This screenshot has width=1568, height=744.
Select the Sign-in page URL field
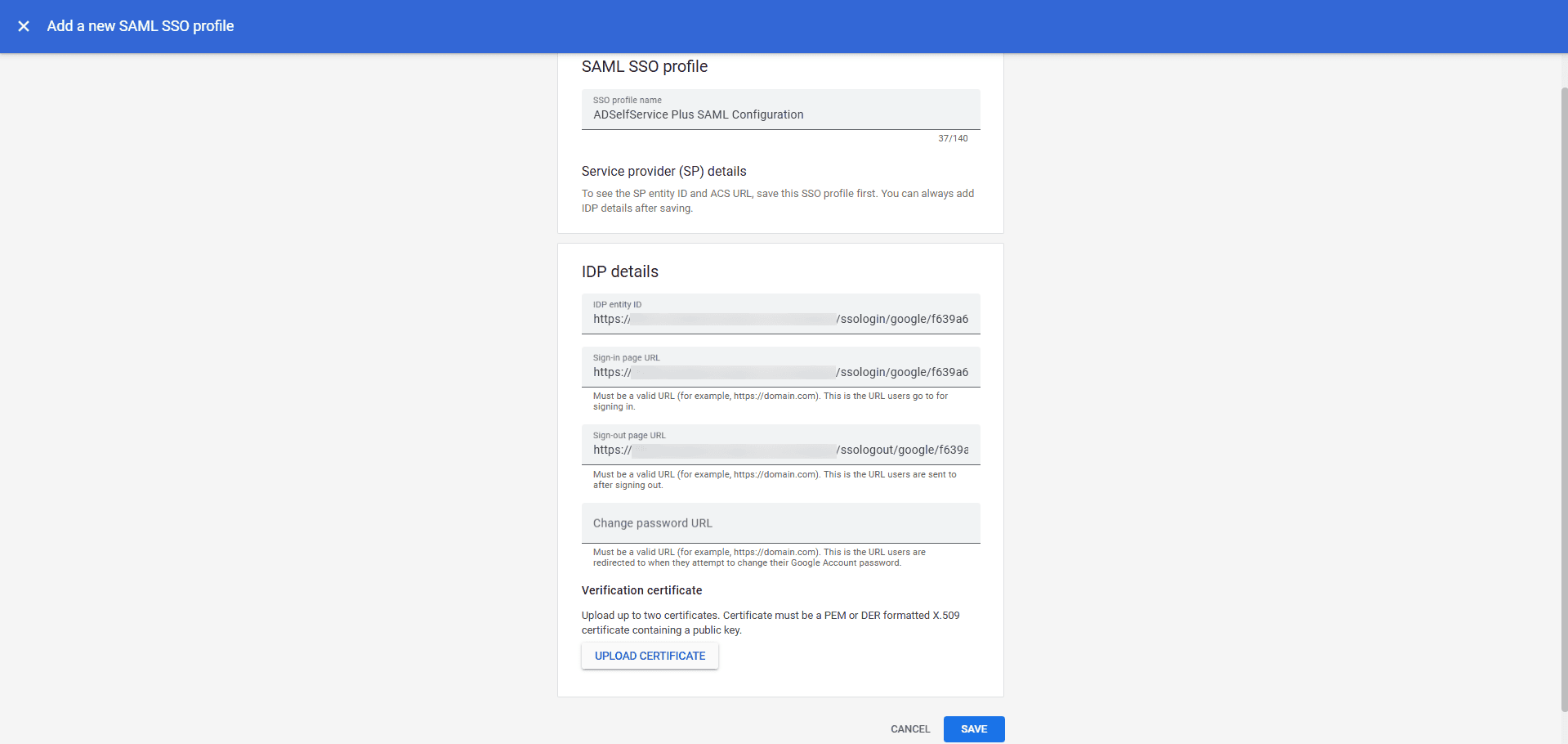click(780, 372)
